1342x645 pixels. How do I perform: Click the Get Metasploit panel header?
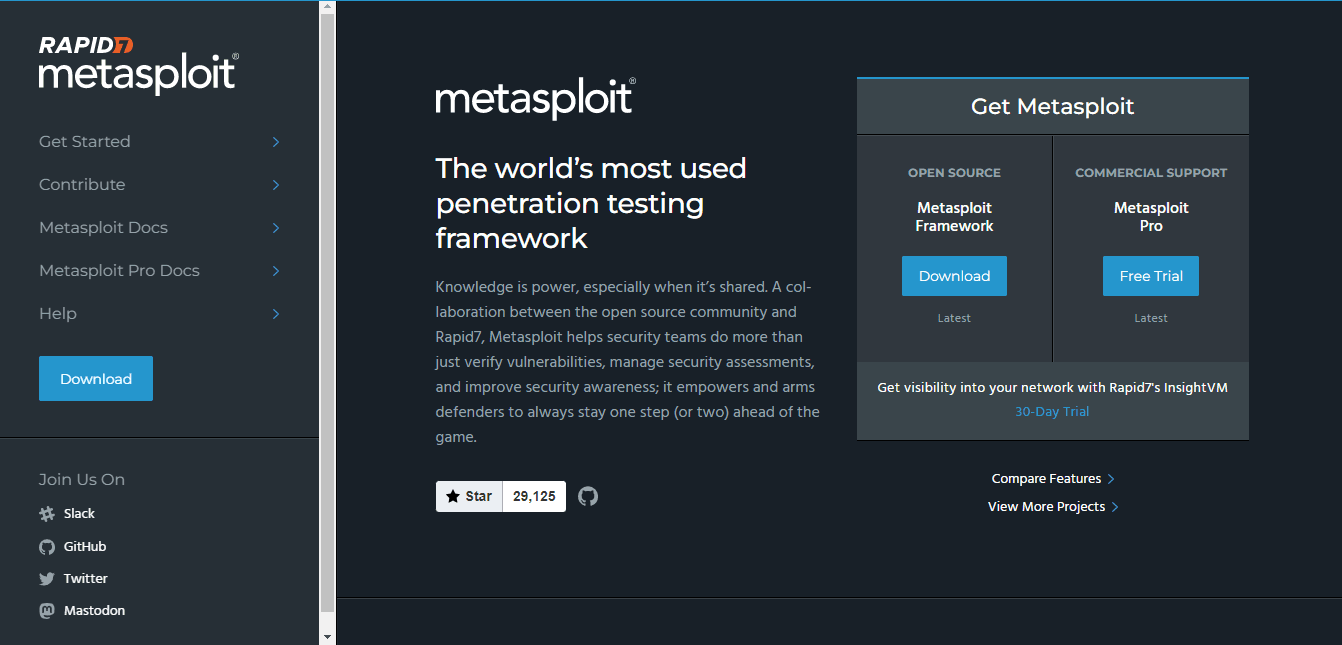(x=1053, y=106)
